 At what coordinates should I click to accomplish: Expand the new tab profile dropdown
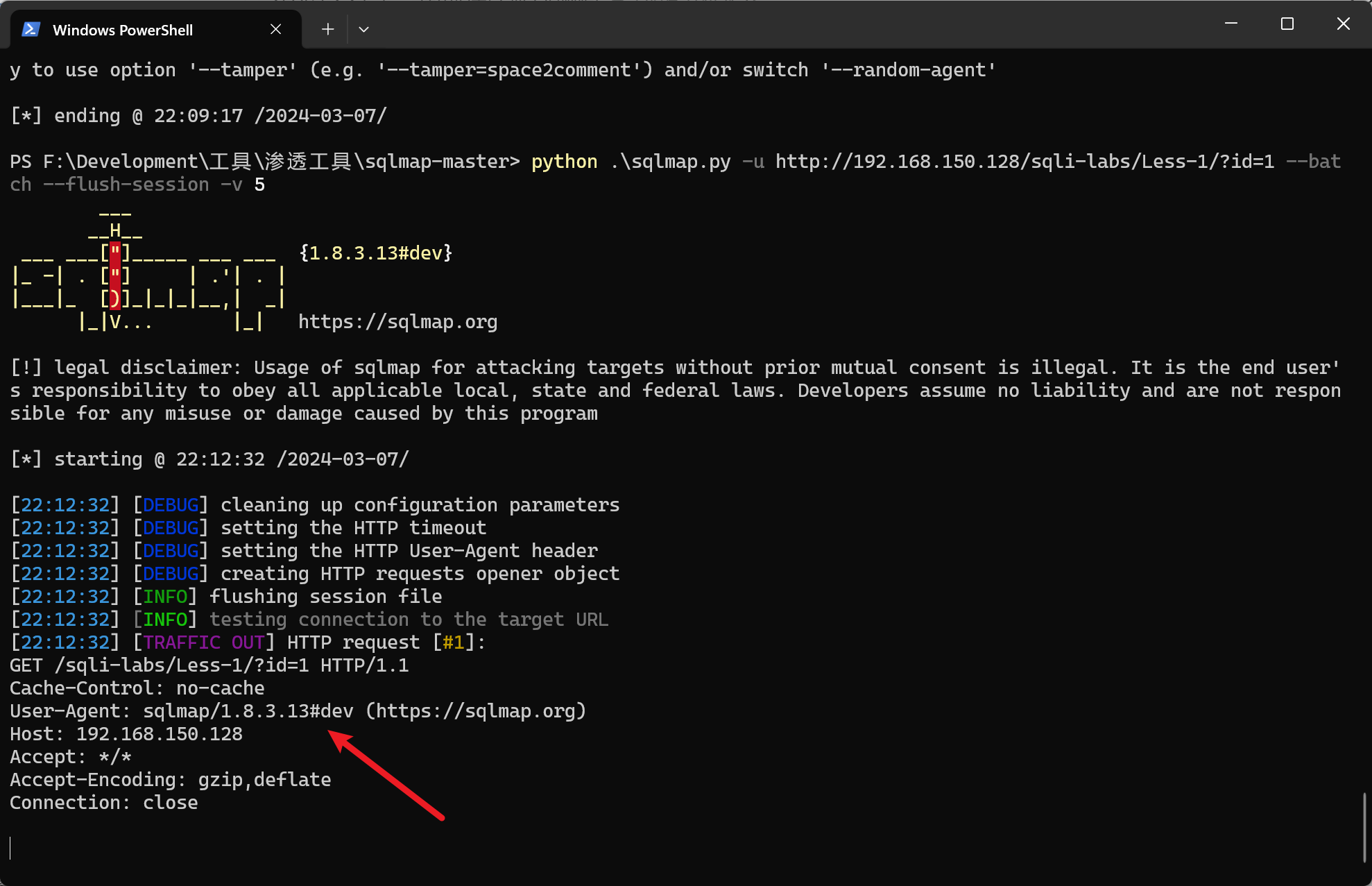pos(363,29)
